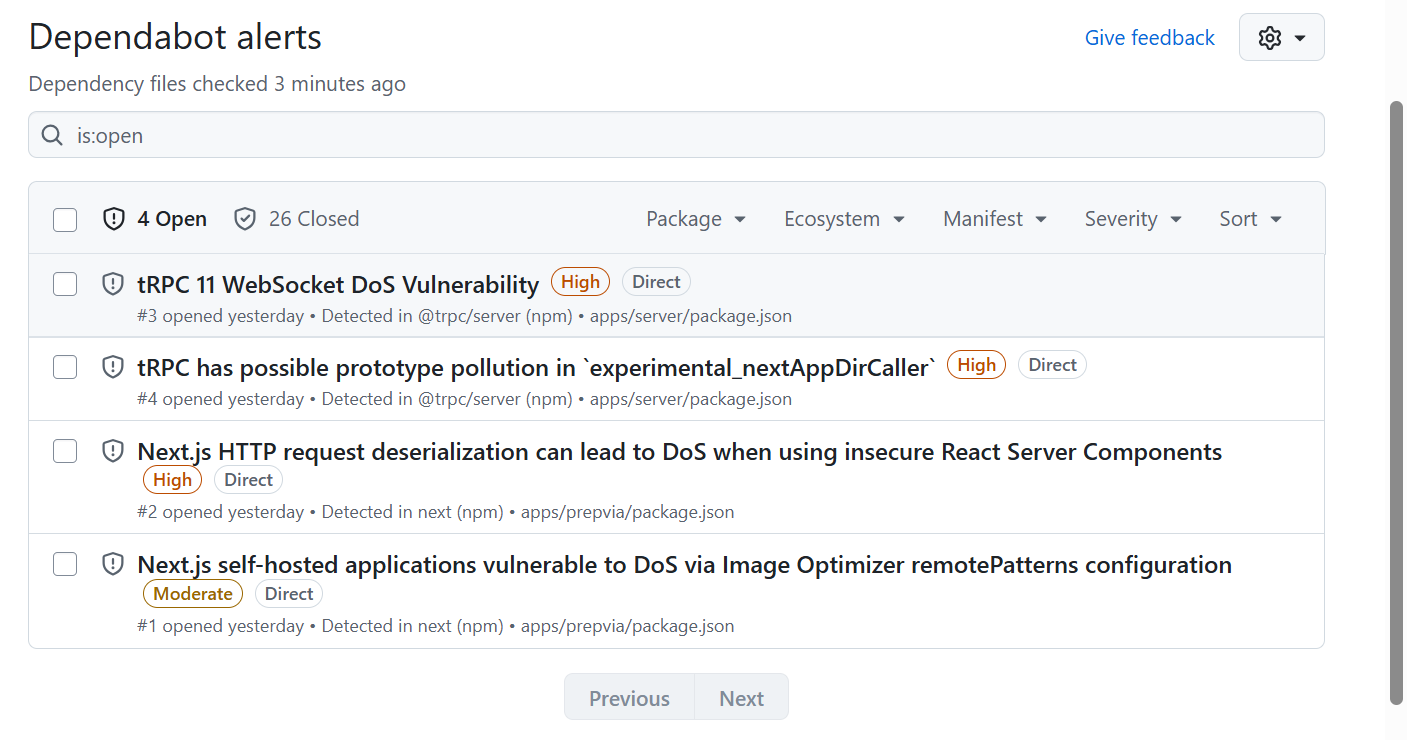Screen dimensions: 1407x740
Task: Click the Dependabot alerts heading
Action: click(x=175, y=37)
